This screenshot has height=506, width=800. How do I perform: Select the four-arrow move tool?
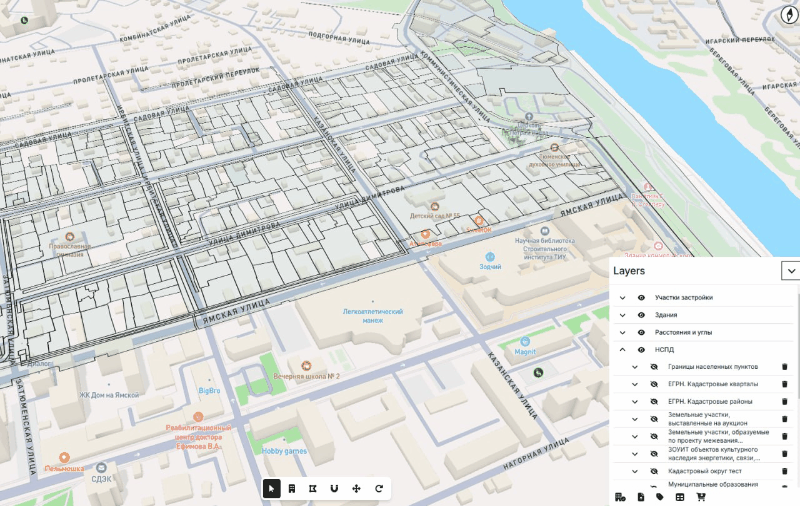357,488
